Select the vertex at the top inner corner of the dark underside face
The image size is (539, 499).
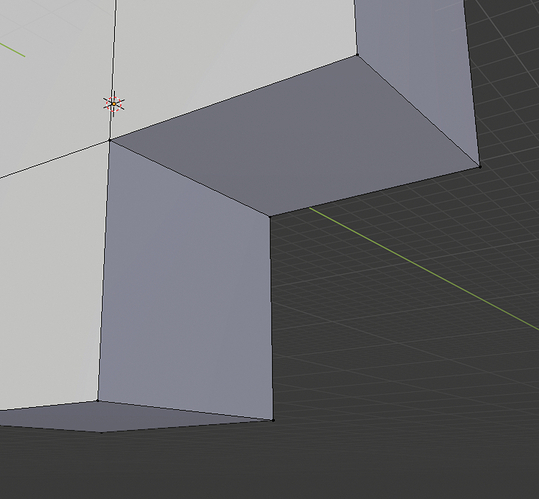(358, 55)
